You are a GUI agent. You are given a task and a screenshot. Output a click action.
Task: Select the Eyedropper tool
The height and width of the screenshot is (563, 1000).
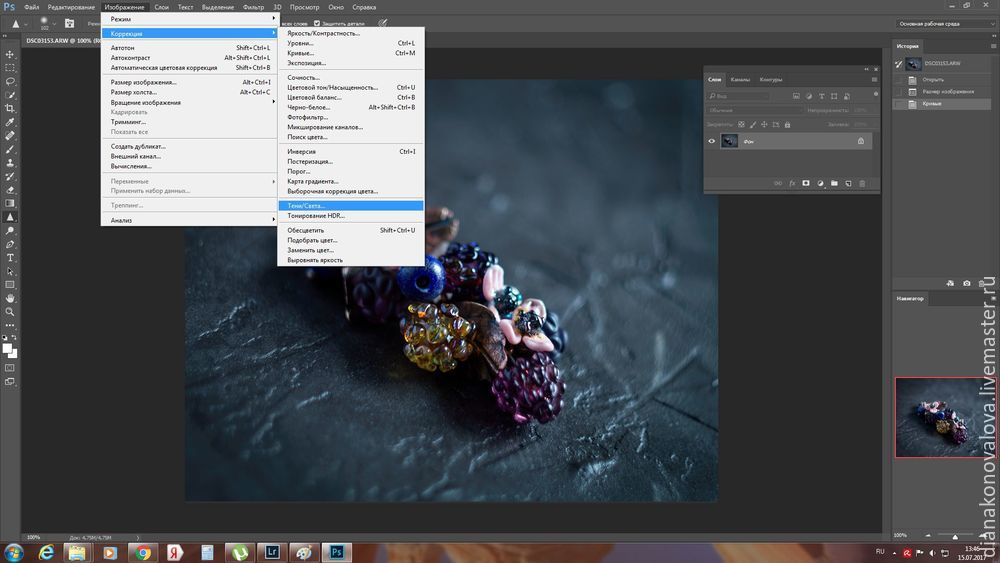coord(10,121)
